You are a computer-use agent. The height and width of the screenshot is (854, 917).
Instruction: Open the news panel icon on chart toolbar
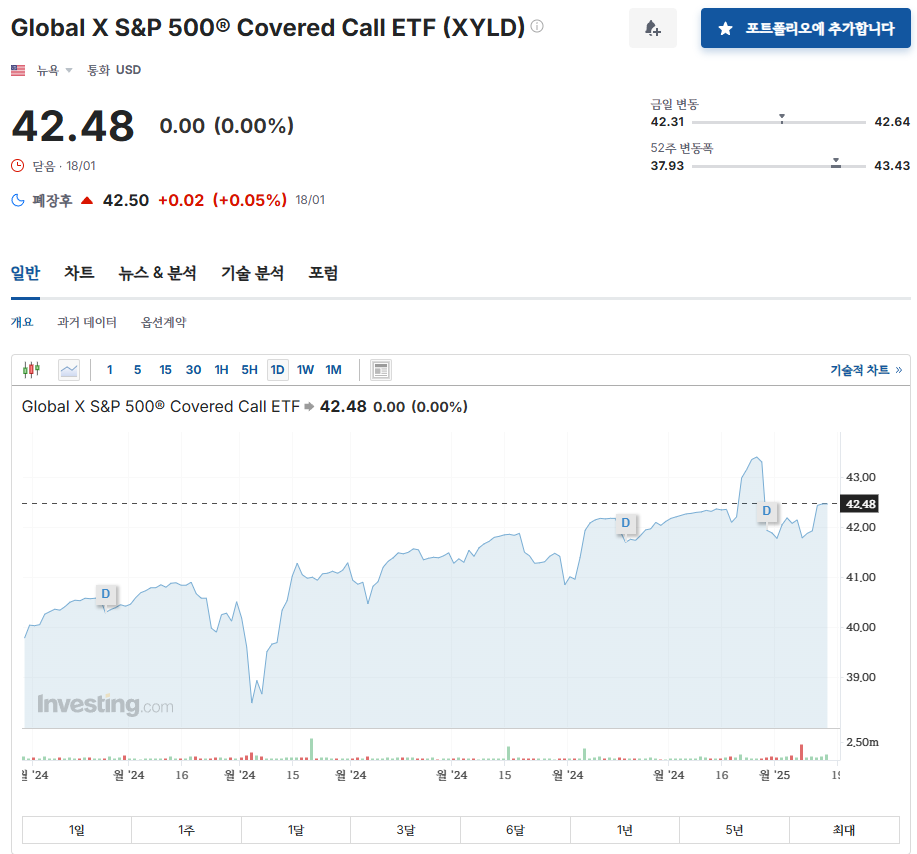tap(380, 369)
